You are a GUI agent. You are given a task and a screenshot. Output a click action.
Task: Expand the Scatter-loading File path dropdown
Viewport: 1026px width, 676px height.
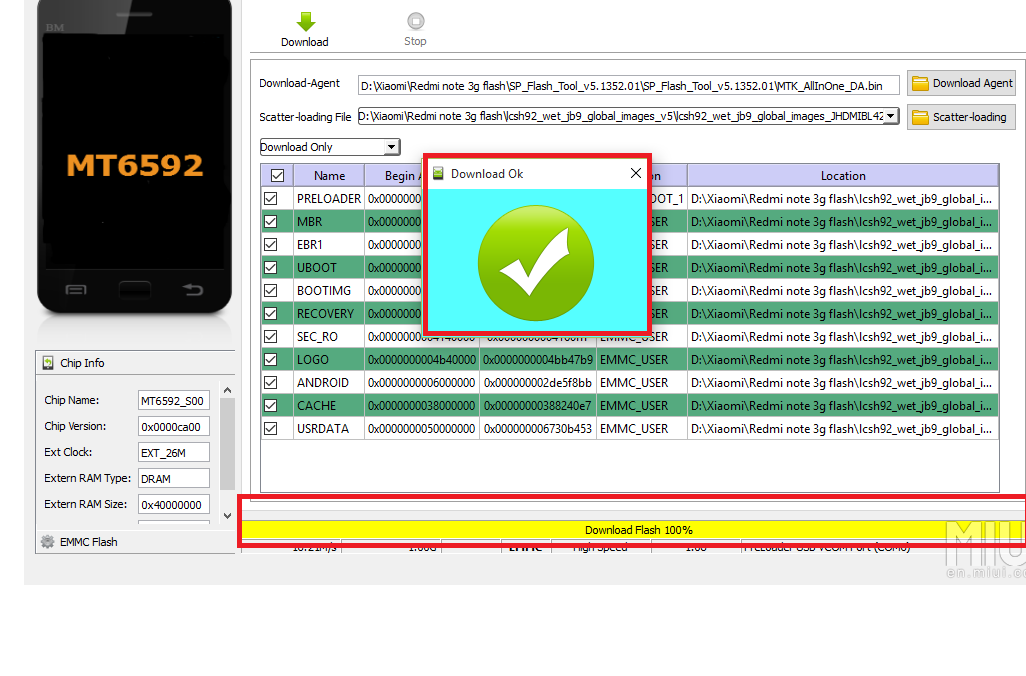coord(890,116)
